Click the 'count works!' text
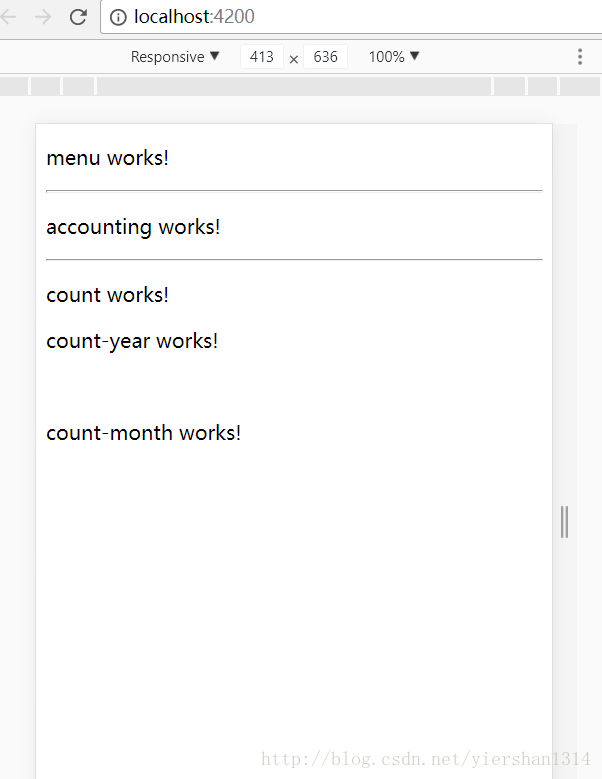The height and width of the screenshot is (779, 602). (107, 295)
